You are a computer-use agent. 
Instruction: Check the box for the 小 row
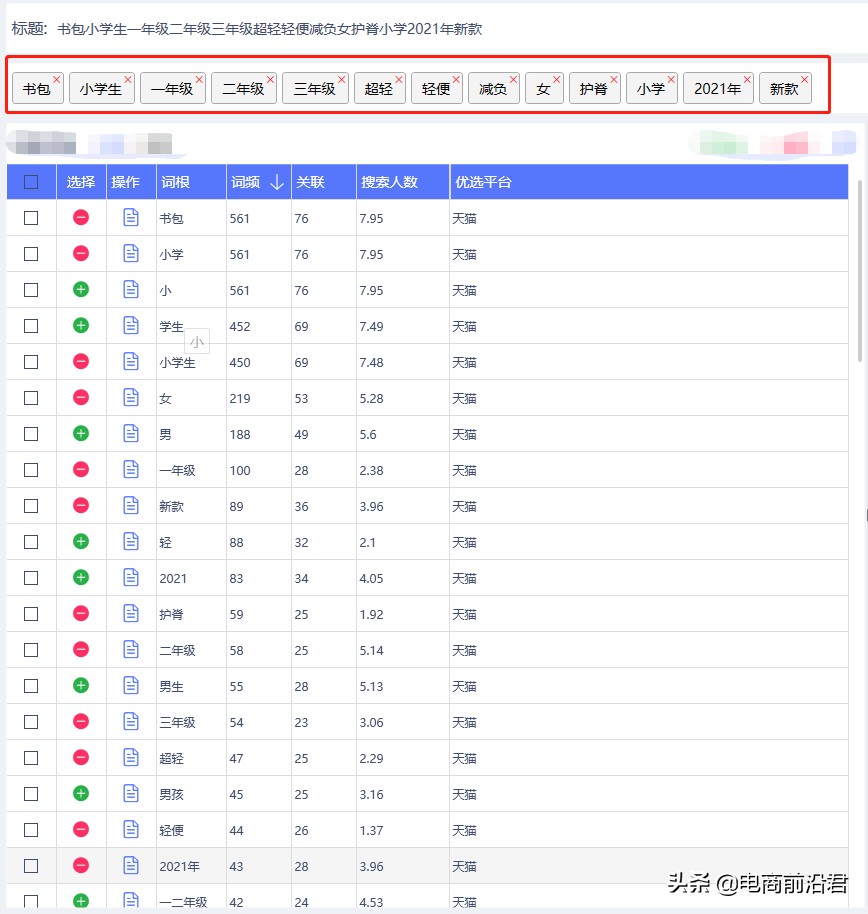click(31, 290)
